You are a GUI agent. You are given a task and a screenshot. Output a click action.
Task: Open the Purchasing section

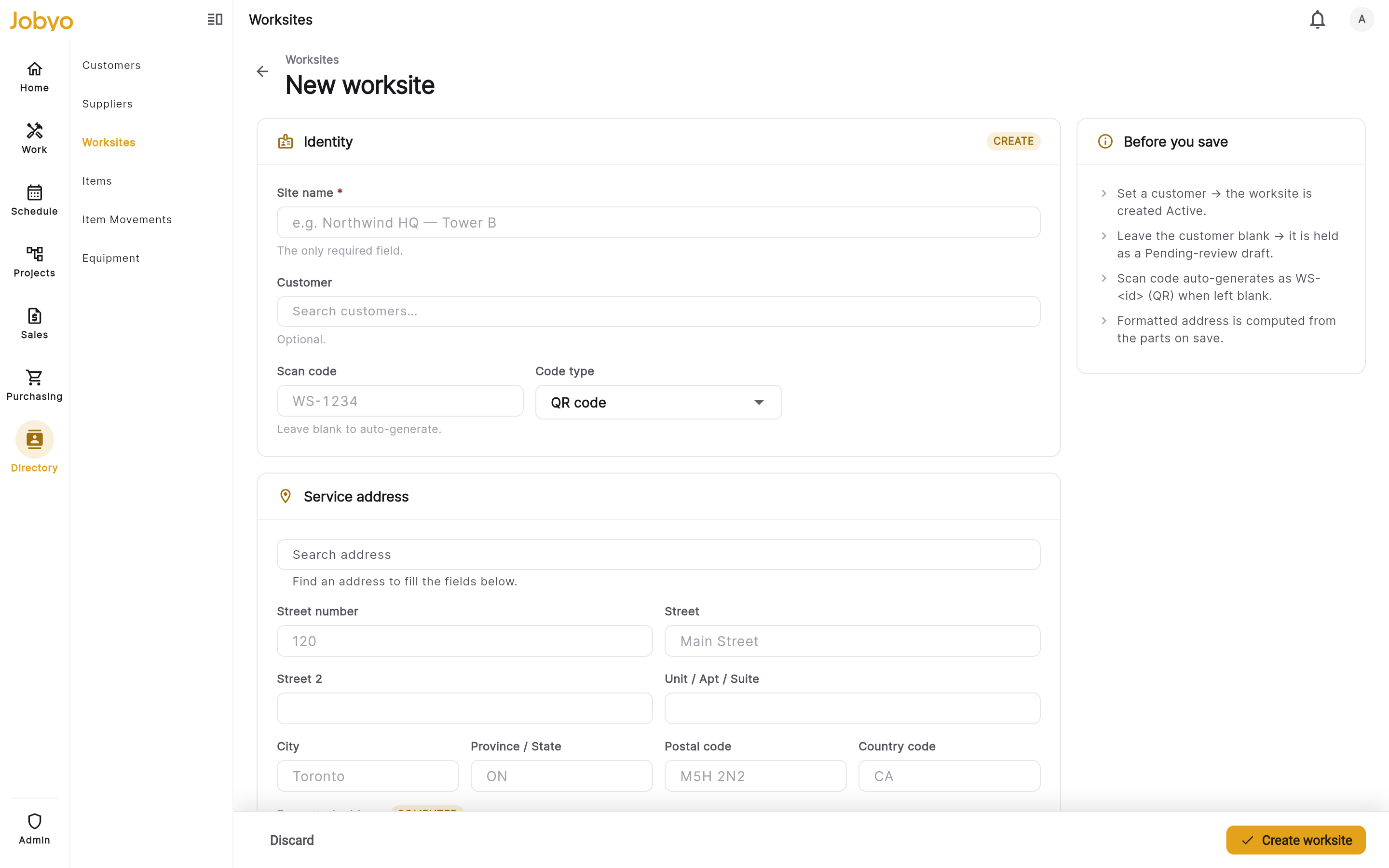click(34, 385)
